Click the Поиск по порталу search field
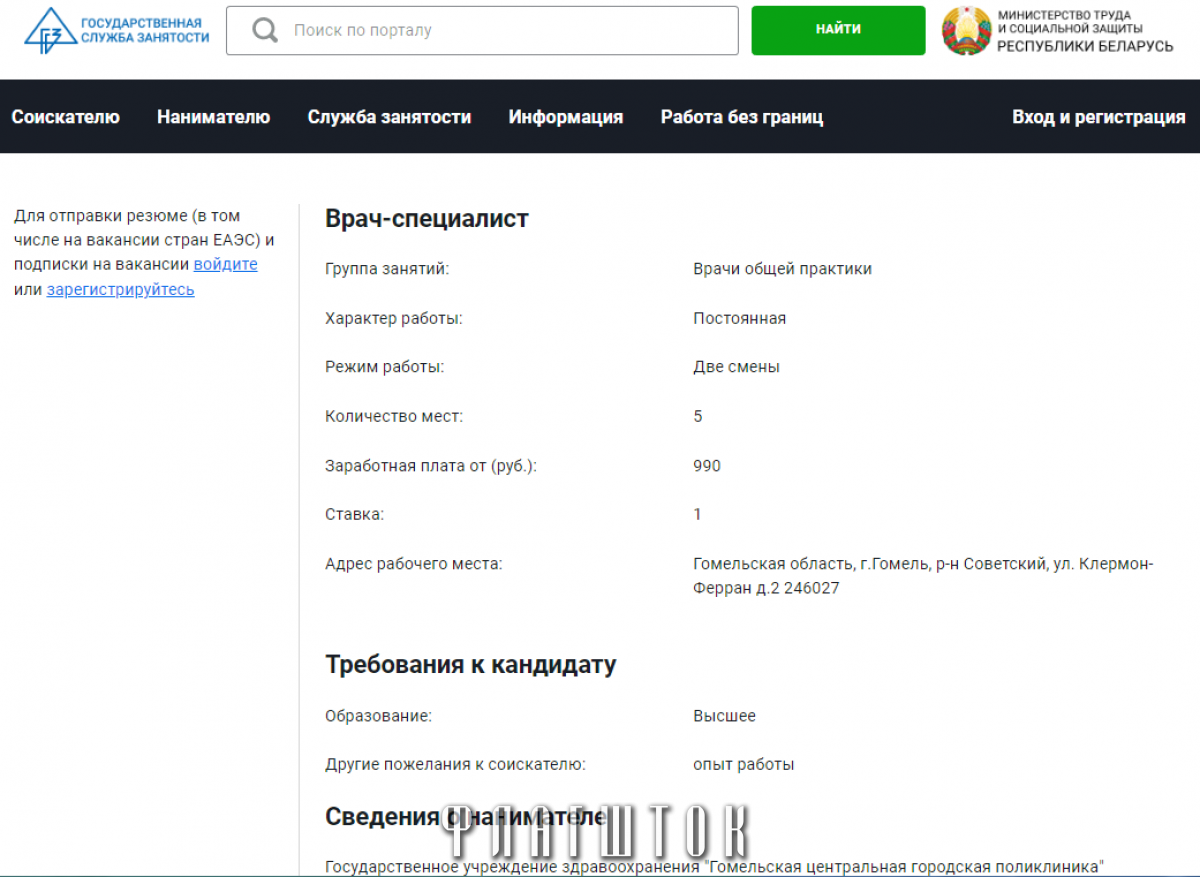This screenshot has width=1200, height=877. pos(482,31)
